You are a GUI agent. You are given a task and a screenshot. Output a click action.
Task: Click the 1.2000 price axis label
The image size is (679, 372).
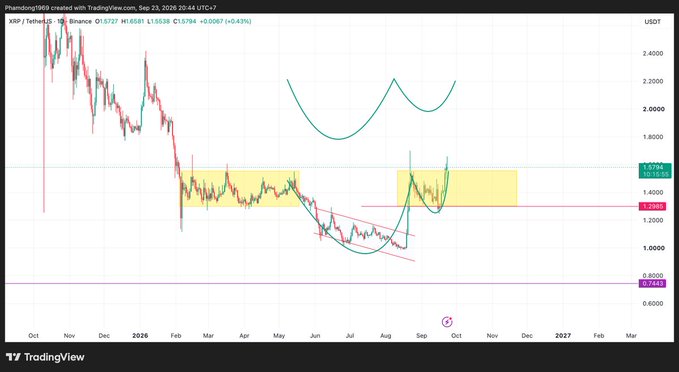coord(653,220)
